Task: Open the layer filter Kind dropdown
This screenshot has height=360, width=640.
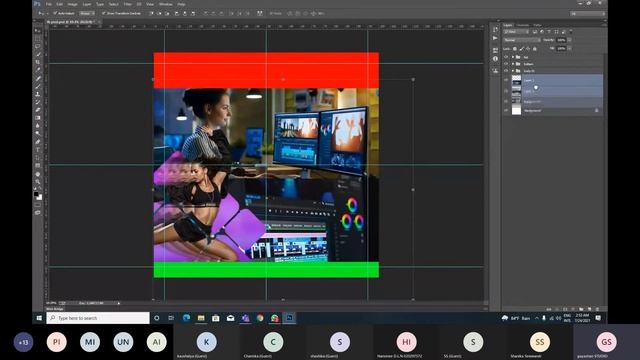Action: (516, 32)
